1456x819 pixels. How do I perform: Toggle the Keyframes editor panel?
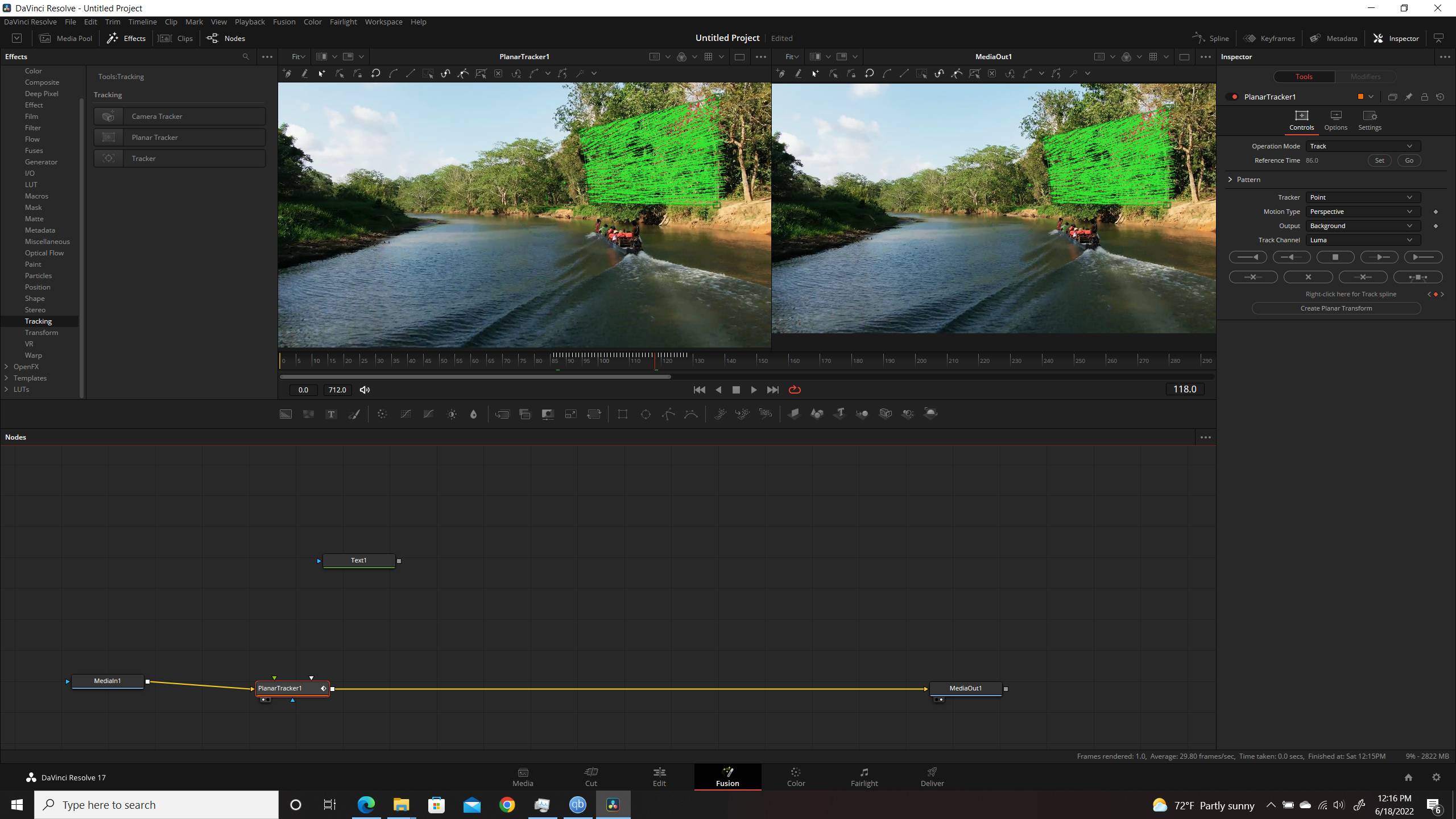click(x=1269, y=39)
